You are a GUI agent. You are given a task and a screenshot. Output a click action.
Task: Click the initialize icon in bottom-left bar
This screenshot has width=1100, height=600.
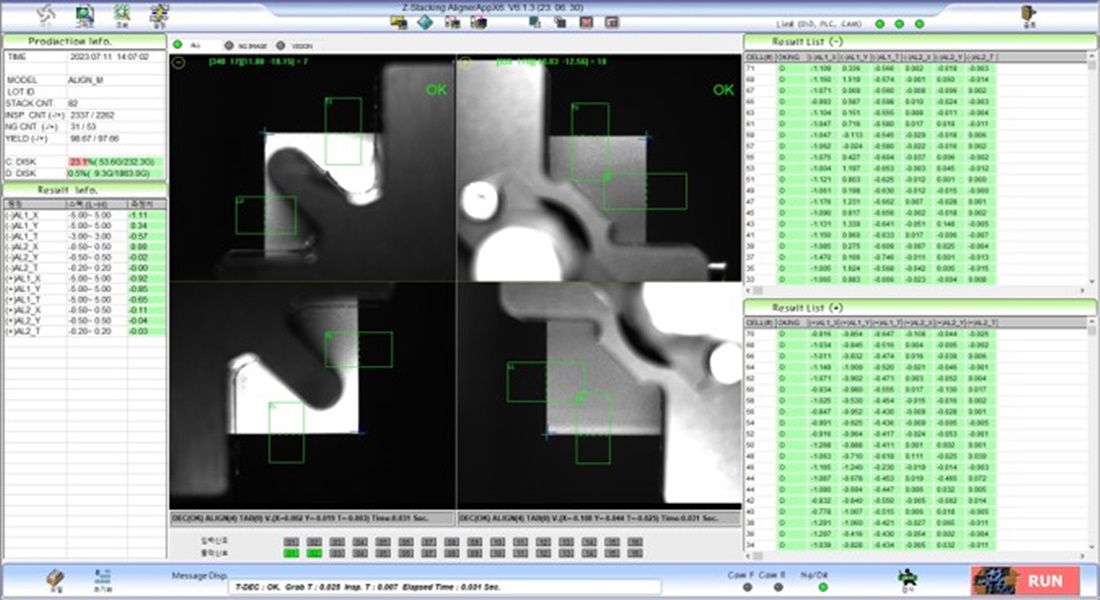point(101,579)
